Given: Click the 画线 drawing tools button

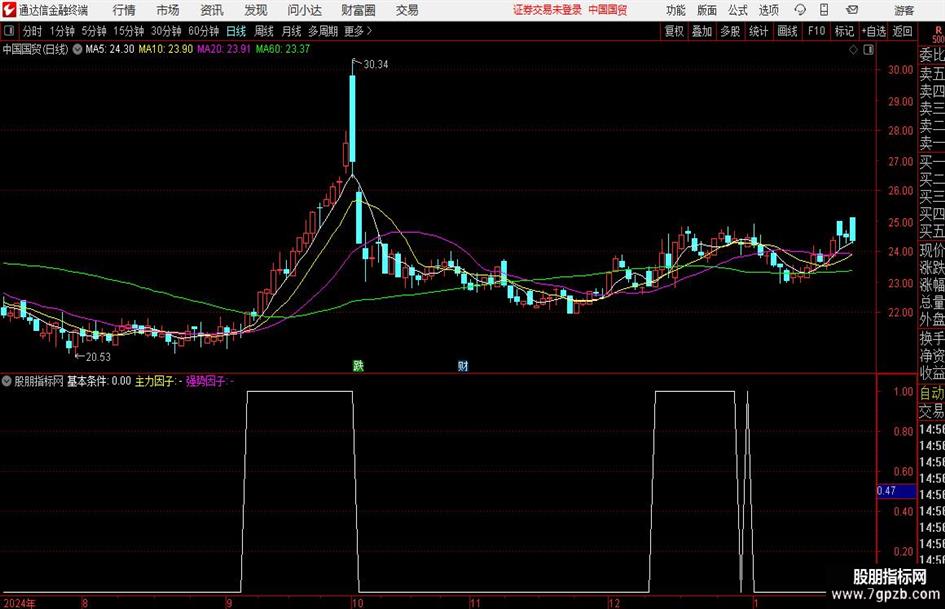Looking at the screenshot, I should click(787, 31).
